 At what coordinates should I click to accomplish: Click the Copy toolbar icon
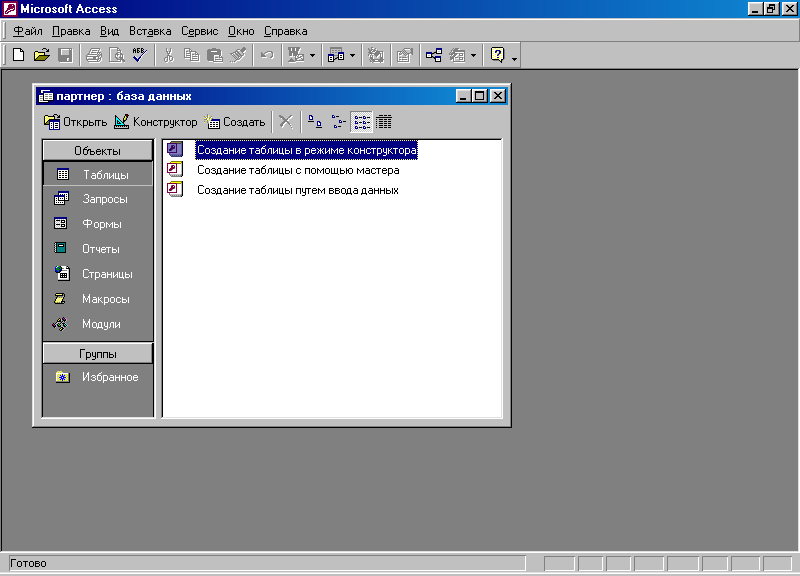(x=191, y=55)
